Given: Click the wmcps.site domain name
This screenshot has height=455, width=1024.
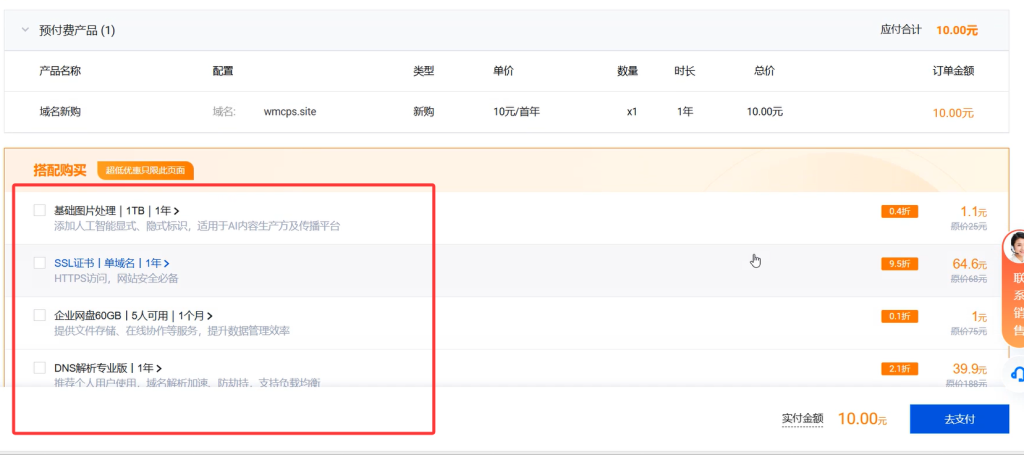Looking at the screenshot, I should tap(289, 112).
